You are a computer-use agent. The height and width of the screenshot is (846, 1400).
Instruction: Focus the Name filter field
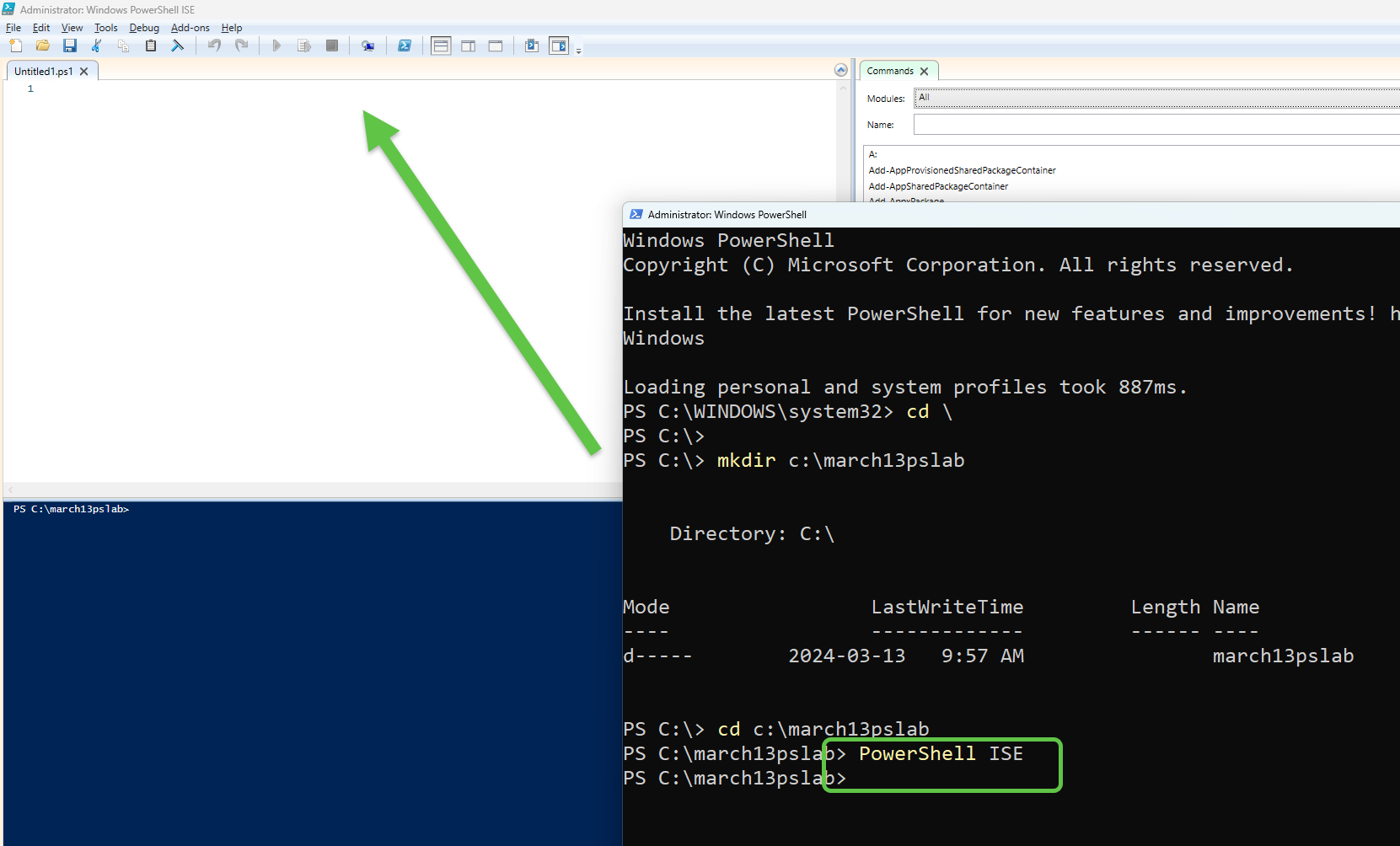click(x=1157, y=125)
